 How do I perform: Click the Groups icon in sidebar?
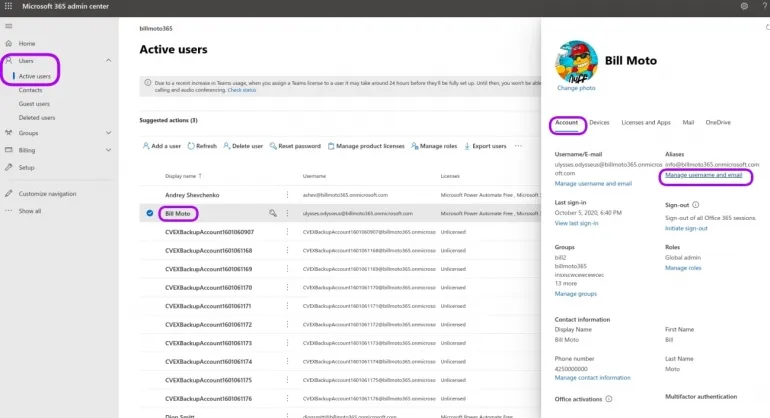pyautogui.click(x=8, y=133)
